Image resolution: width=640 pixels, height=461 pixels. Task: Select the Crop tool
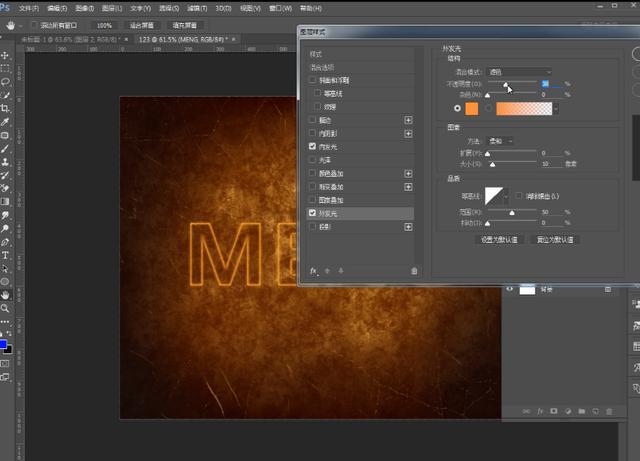5,109
